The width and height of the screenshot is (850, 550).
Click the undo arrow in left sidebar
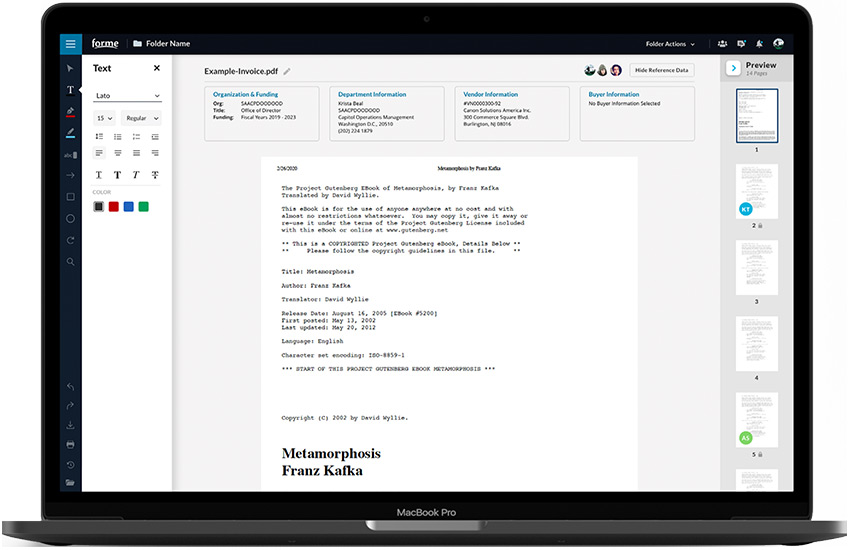tap(70, 387)
